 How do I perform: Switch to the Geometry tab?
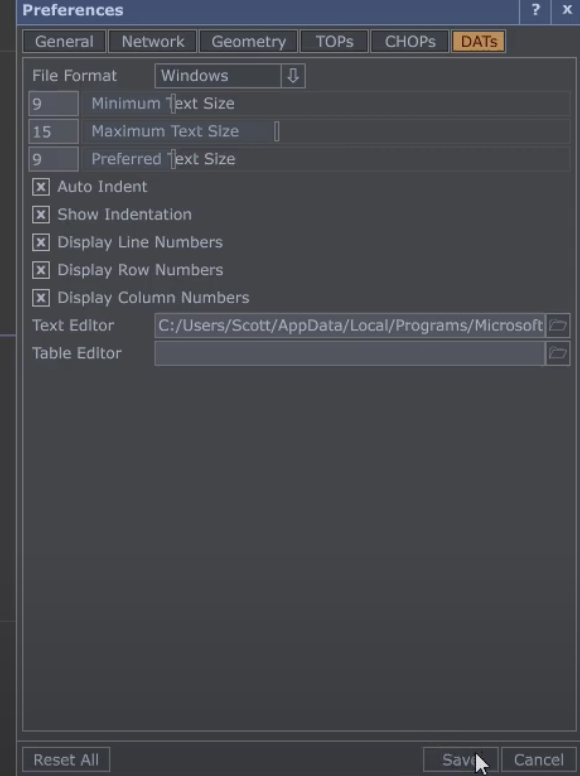[248, 42]
